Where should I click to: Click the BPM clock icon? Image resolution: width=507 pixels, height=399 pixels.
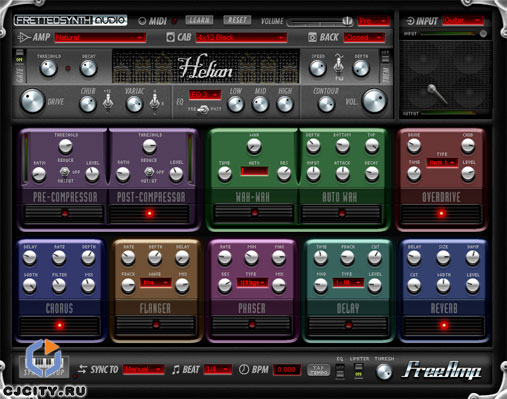[244, 369]
